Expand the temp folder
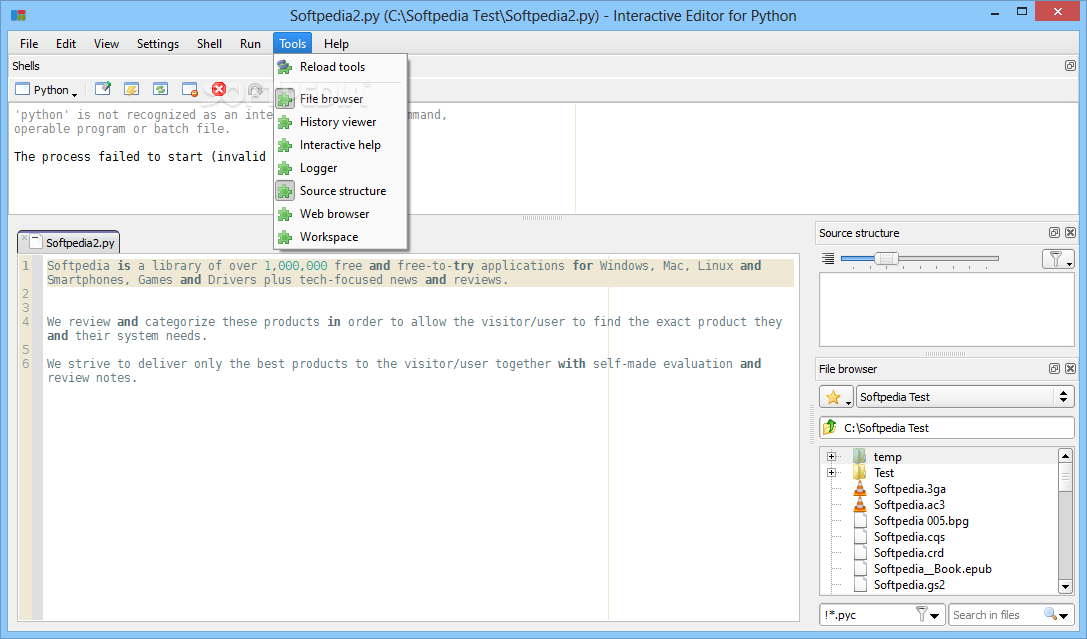1087x639 pixels. click(x=831, y=457)
